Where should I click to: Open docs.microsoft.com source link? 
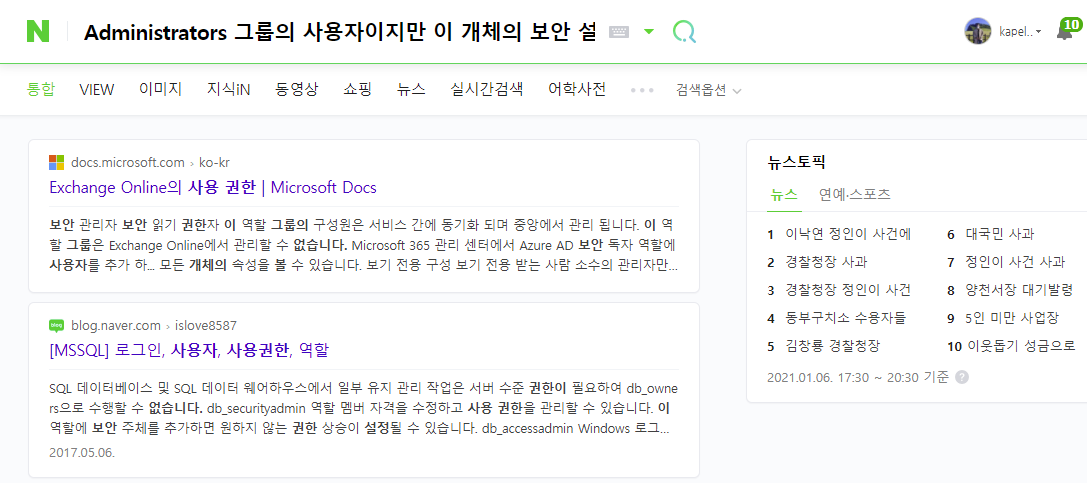click(x=128, y=163)
